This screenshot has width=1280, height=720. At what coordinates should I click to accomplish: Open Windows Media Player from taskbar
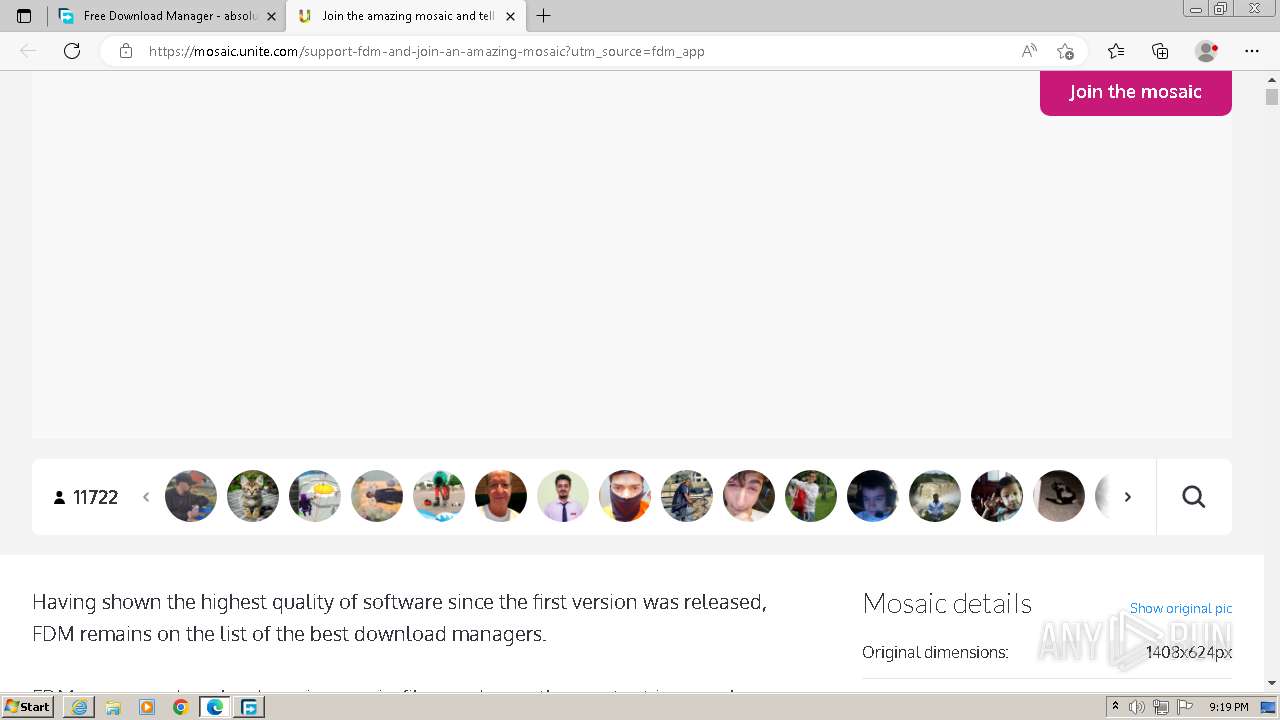pyautogui.click(x=147, y=707)
